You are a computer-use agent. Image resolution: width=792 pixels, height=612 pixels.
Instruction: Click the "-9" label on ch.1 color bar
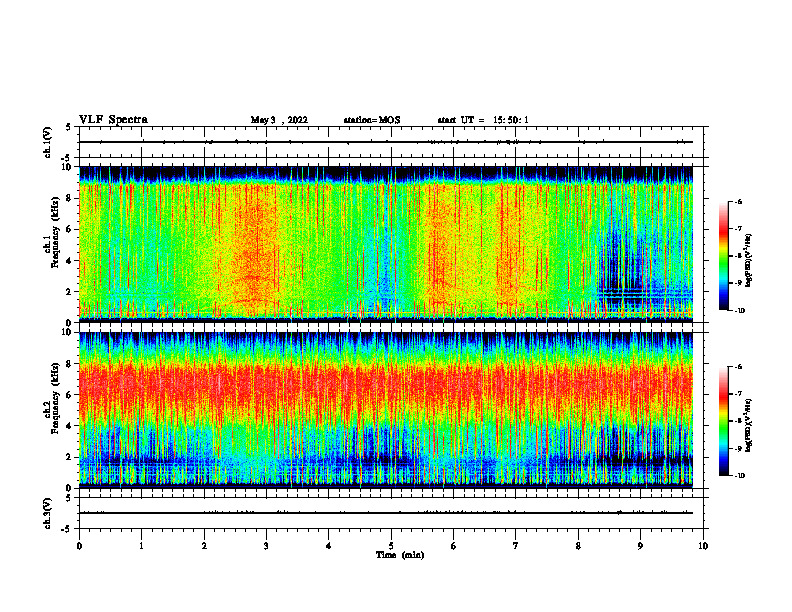738,283
